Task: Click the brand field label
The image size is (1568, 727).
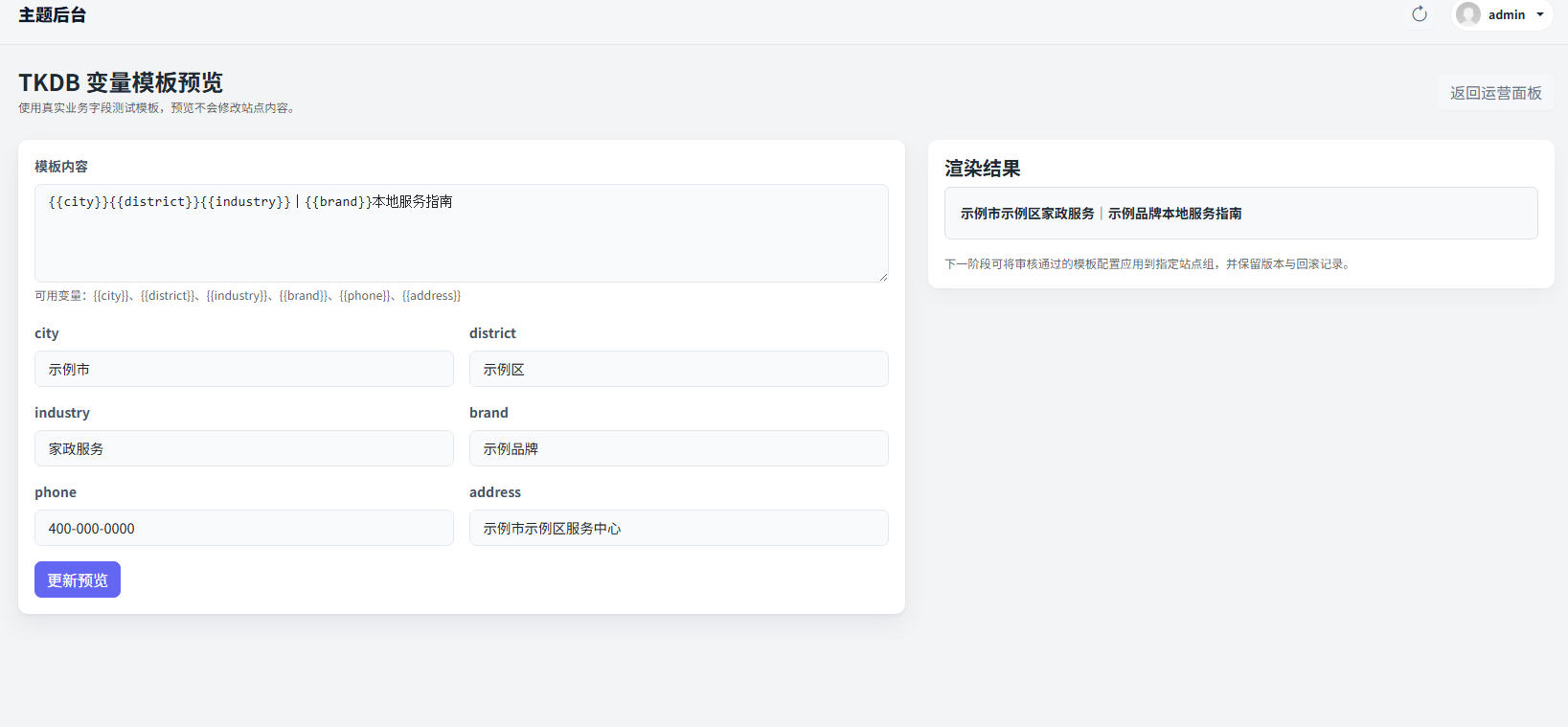Action: pyautogui.click(x=489, y=413)
